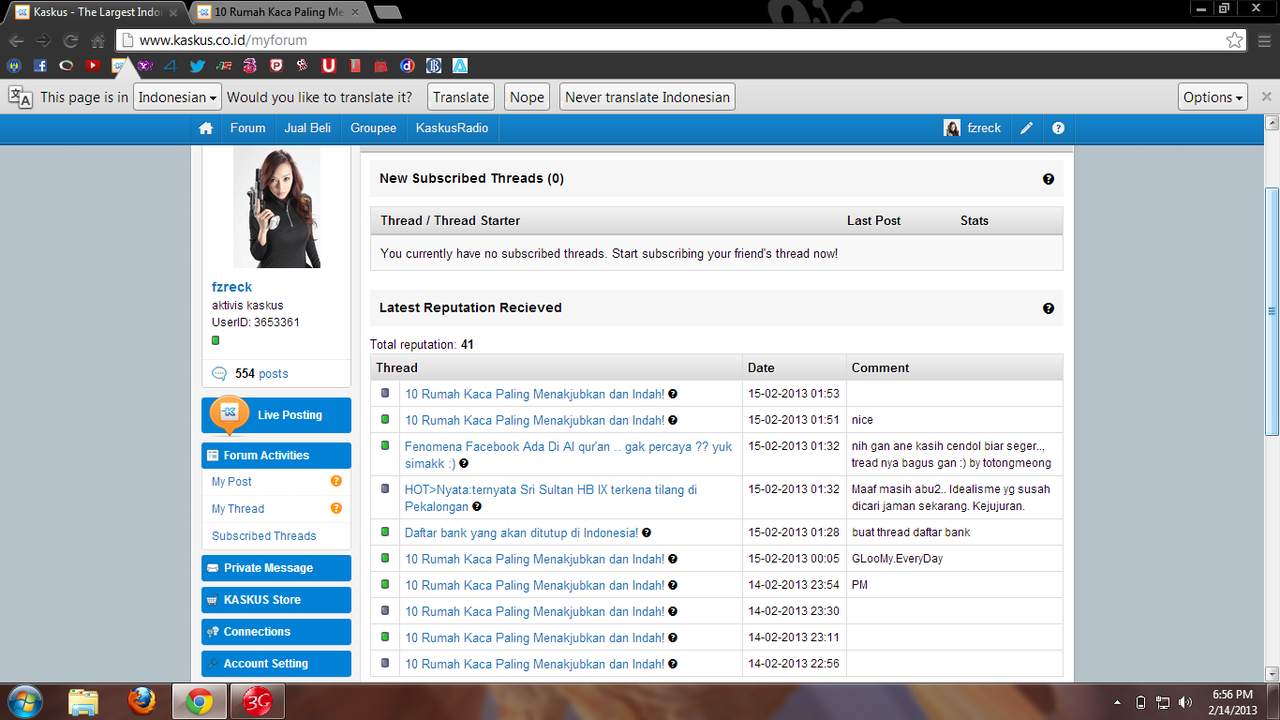This screenshot has height=720, width=1280.
Task: Expand the Forum Activities section
Action: [276, 455]
